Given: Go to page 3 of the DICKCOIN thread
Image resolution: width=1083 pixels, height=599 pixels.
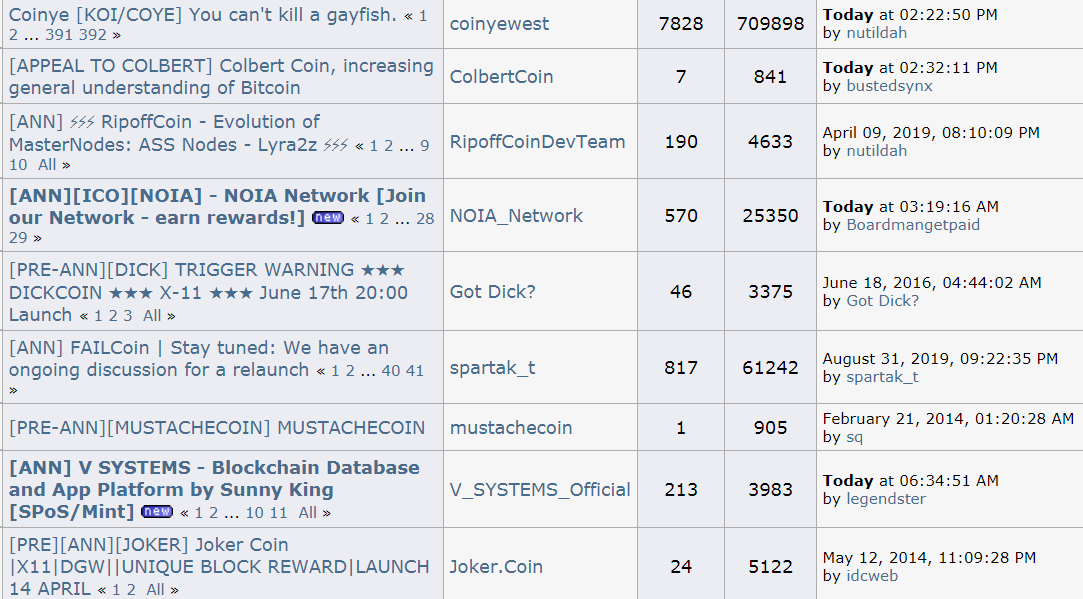Looking at the screenshot, I should click(x=128, y=316).
